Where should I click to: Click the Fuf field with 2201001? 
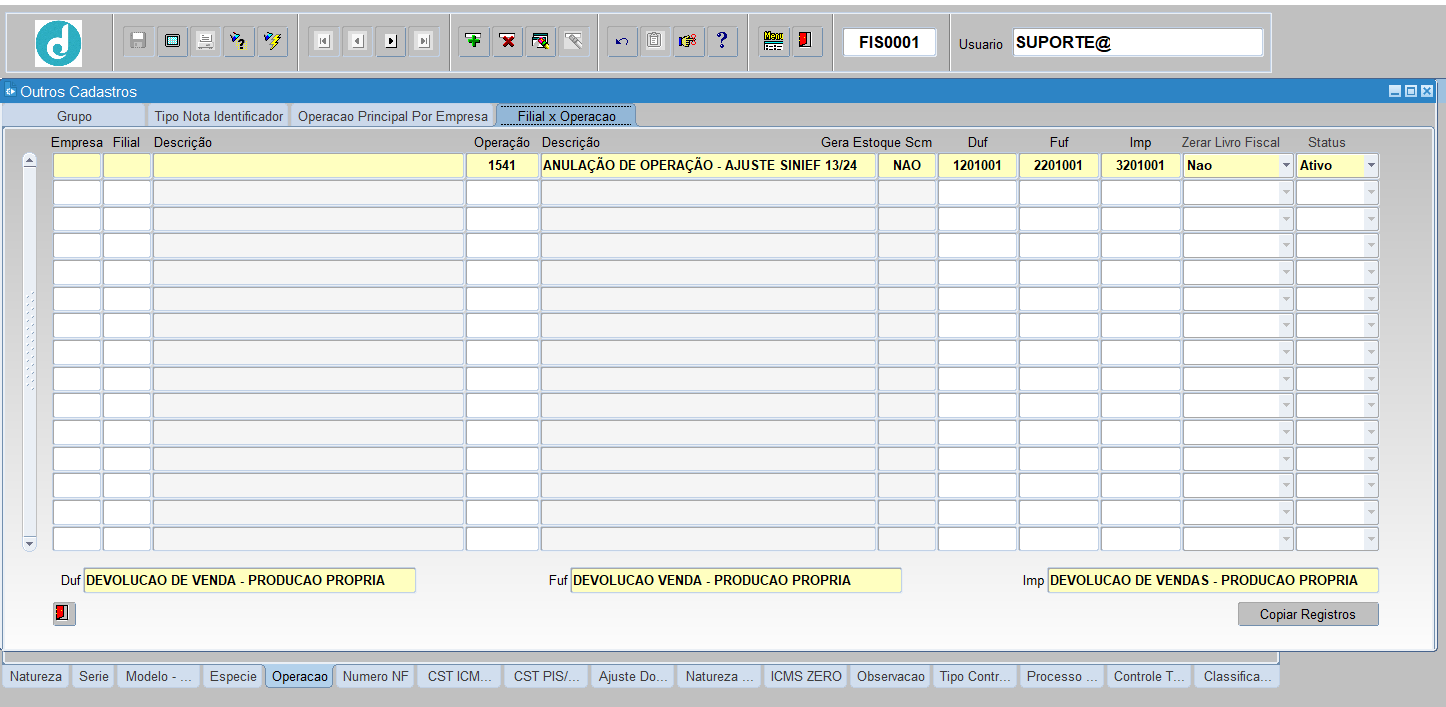coord(1058,166)
